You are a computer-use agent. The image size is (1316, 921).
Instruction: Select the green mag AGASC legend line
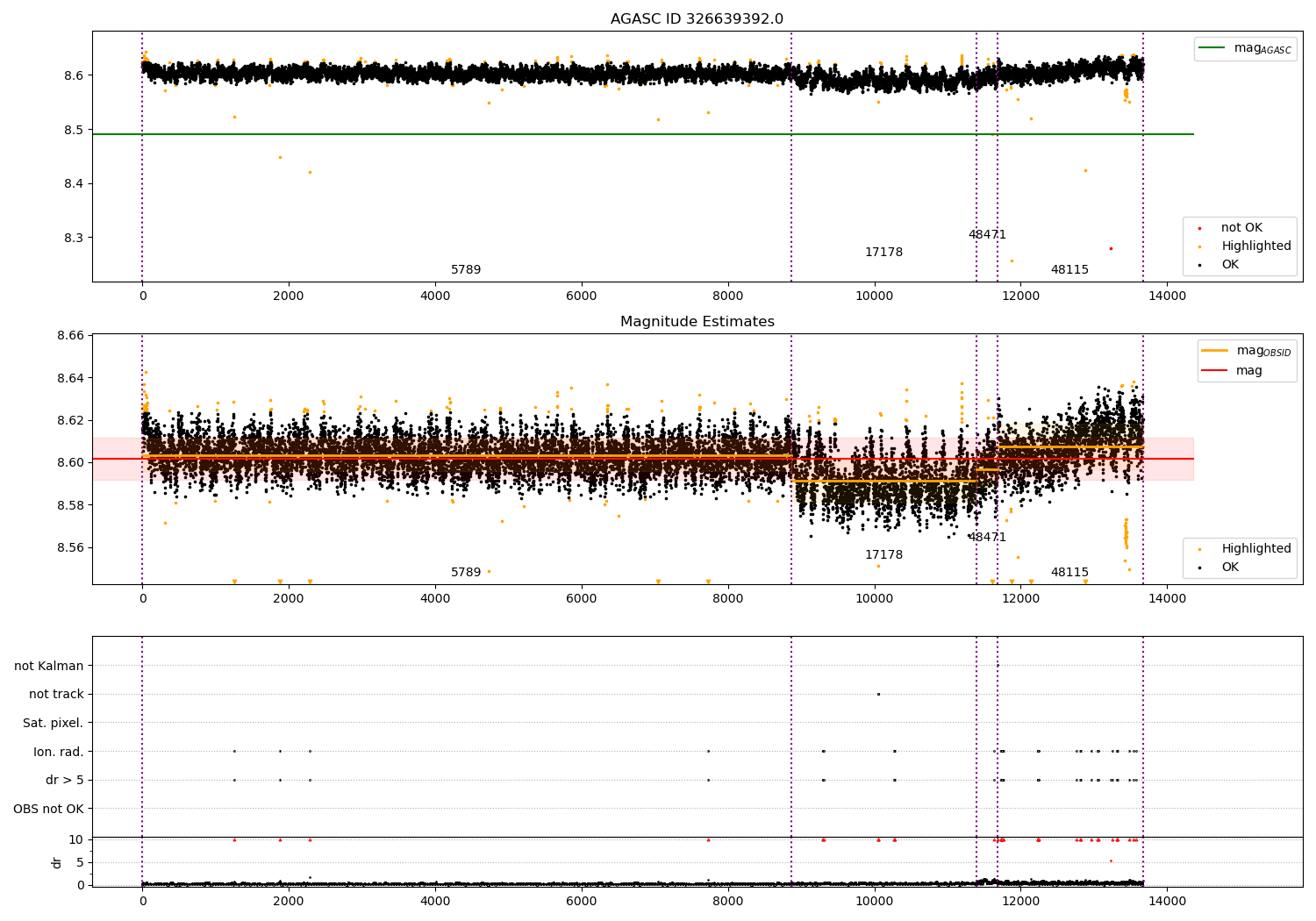[1212, 48]
